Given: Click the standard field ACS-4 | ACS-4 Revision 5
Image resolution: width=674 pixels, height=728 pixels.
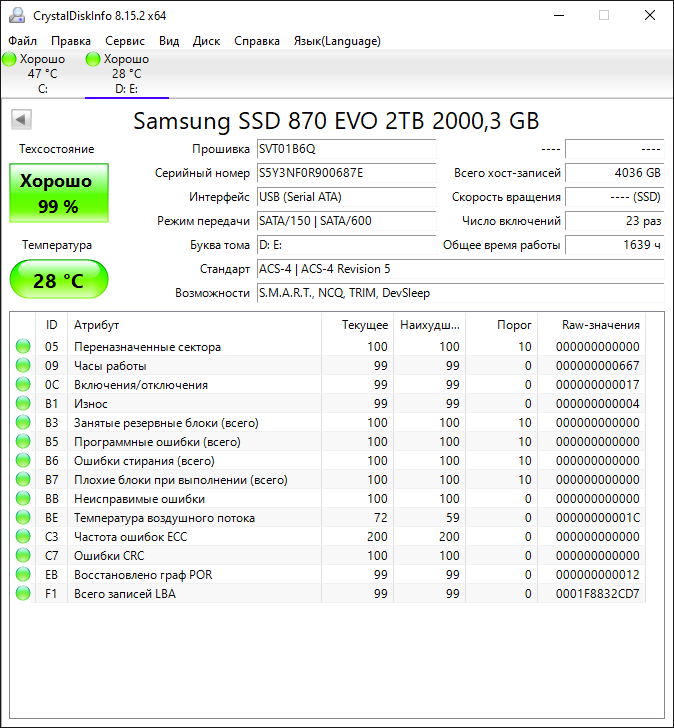Looking at the screenshot, I should point(460,269).
